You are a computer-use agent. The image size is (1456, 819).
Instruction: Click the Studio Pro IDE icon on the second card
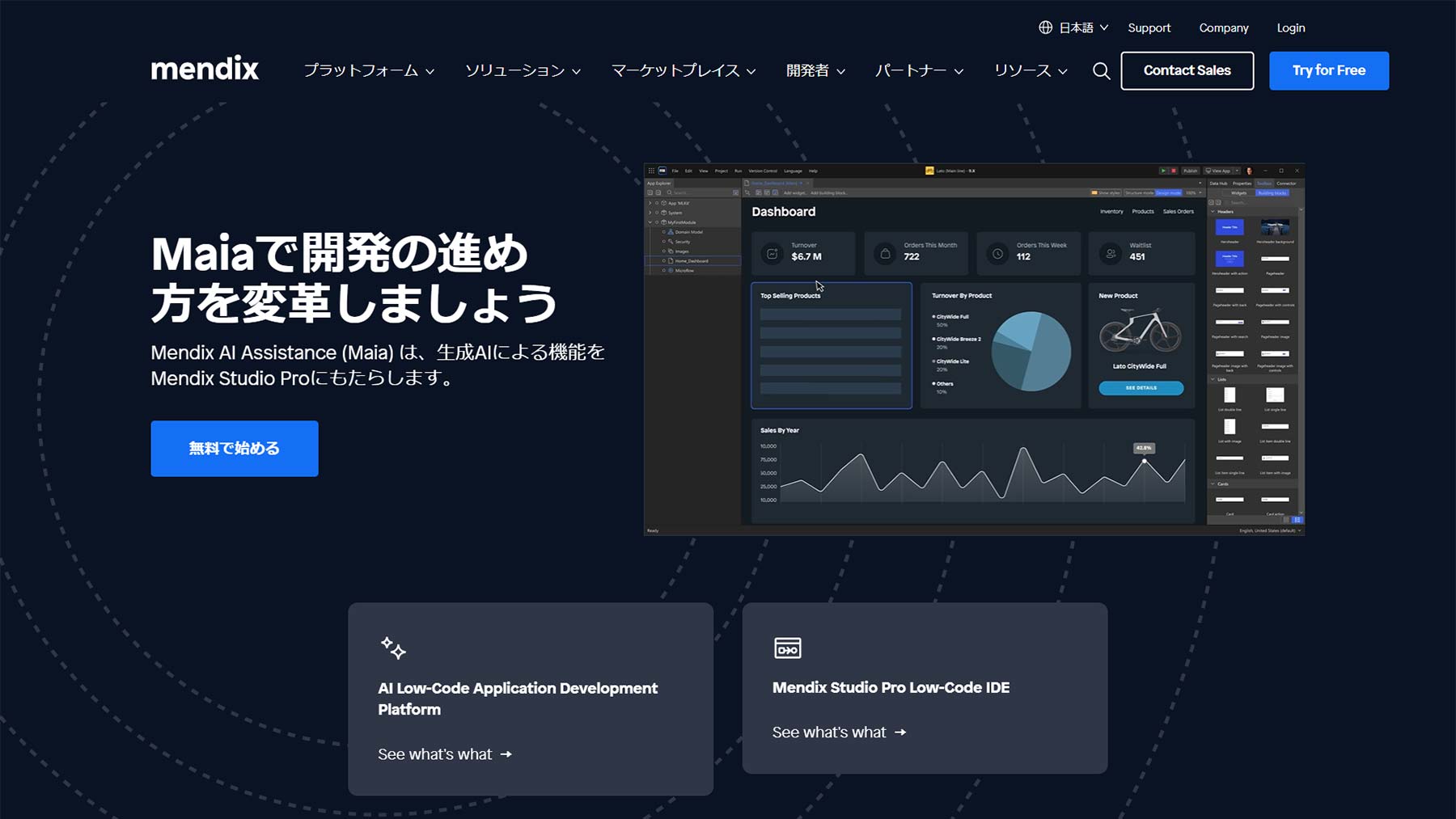(x=787, y=648)
